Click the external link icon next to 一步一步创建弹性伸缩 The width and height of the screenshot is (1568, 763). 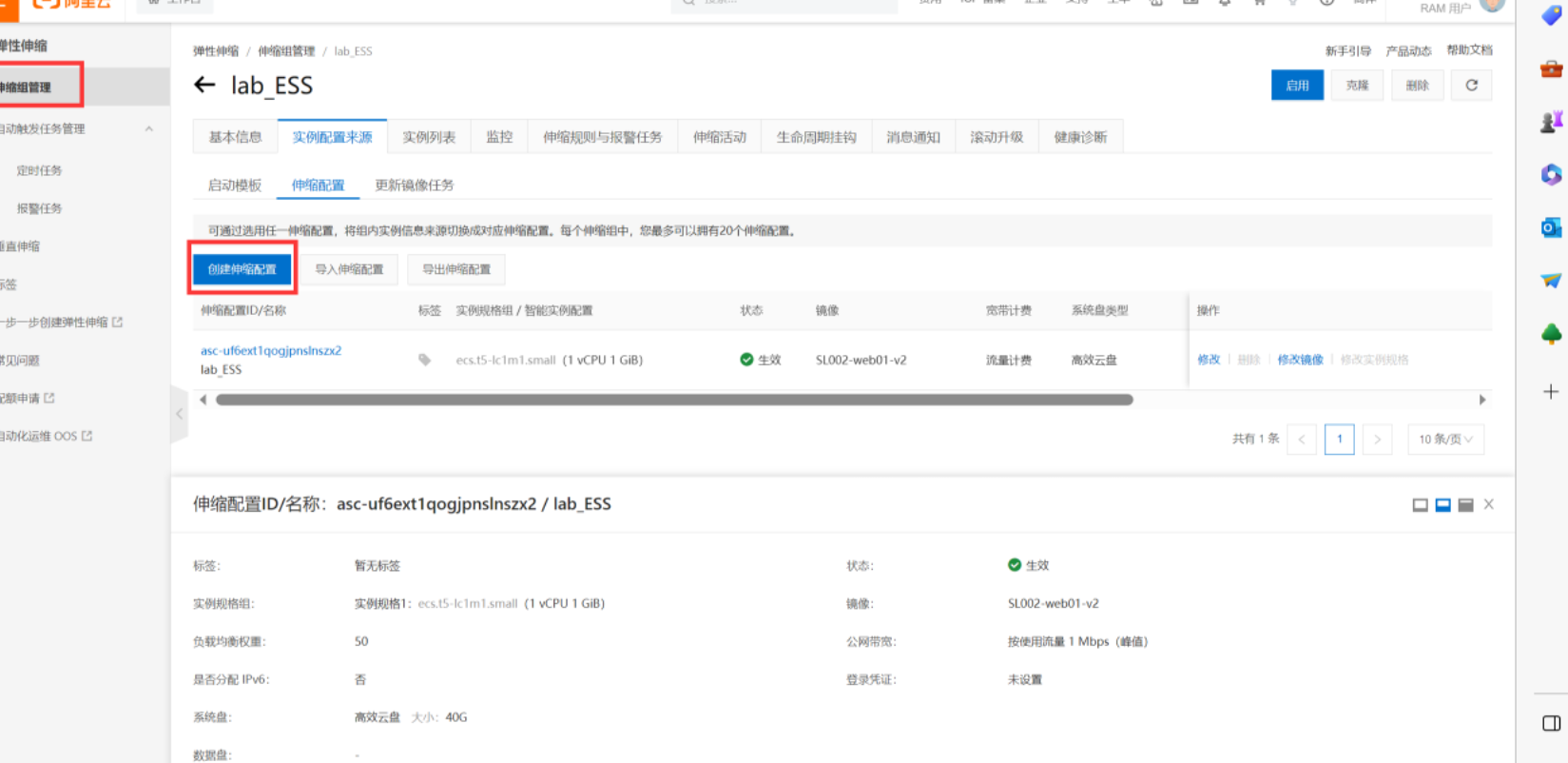118,323
